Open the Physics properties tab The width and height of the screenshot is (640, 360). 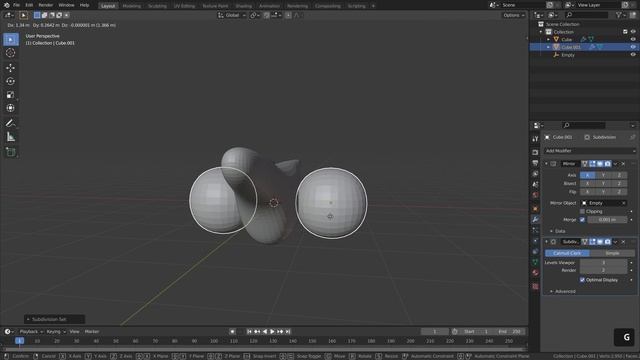[535, 241]
